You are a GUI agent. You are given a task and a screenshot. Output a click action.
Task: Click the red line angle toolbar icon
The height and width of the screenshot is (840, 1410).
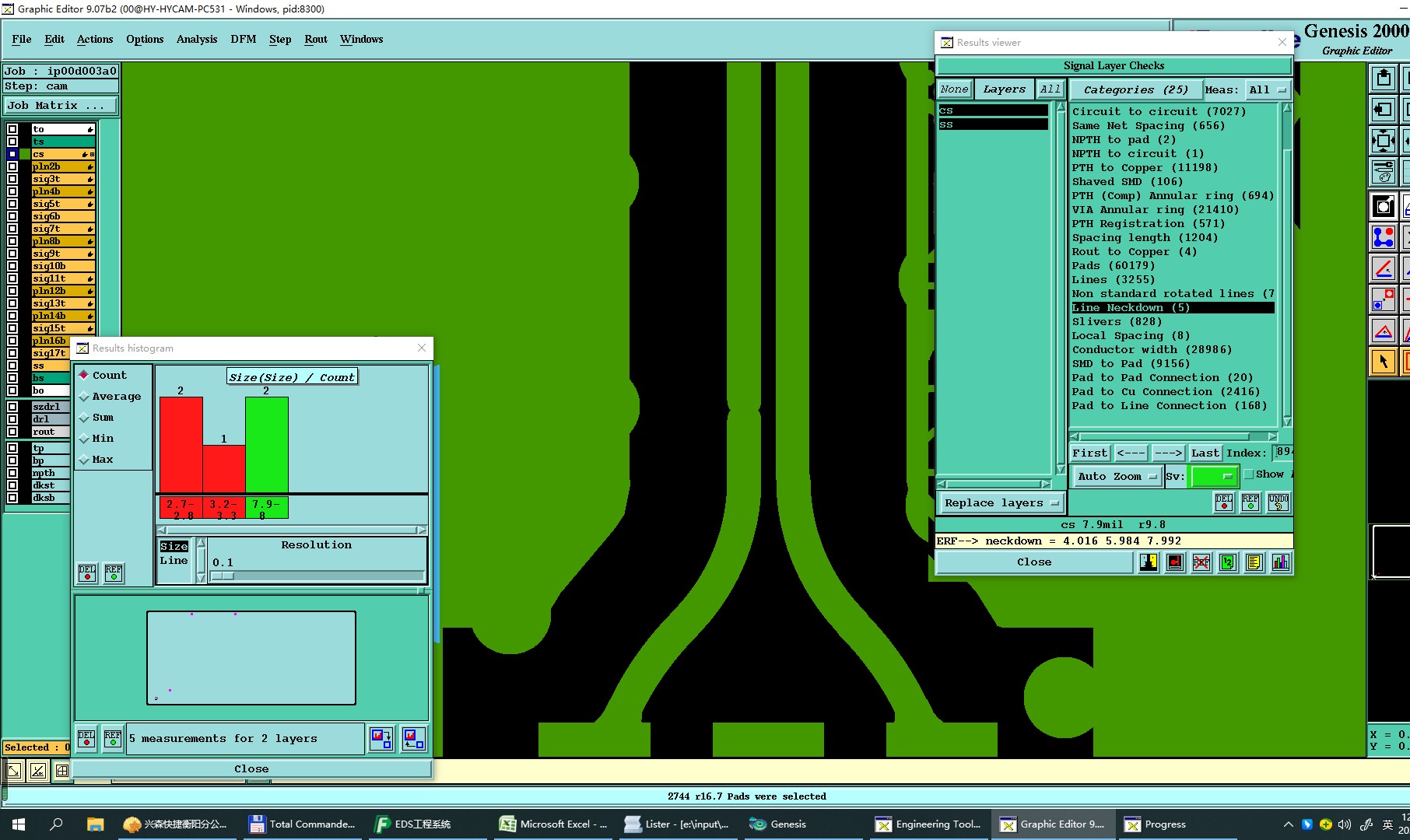pos(1384,269)
